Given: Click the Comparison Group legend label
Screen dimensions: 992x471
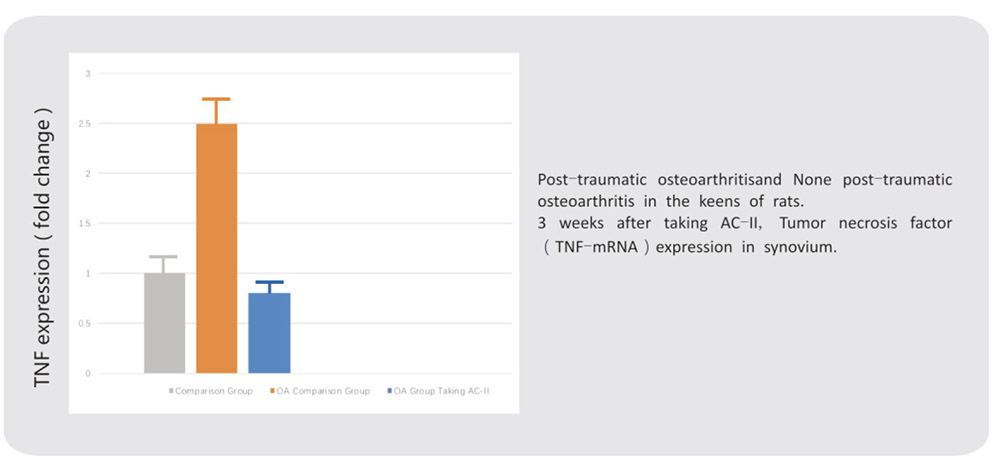Looking at the screenshot, I should click(x=214, y=391).
